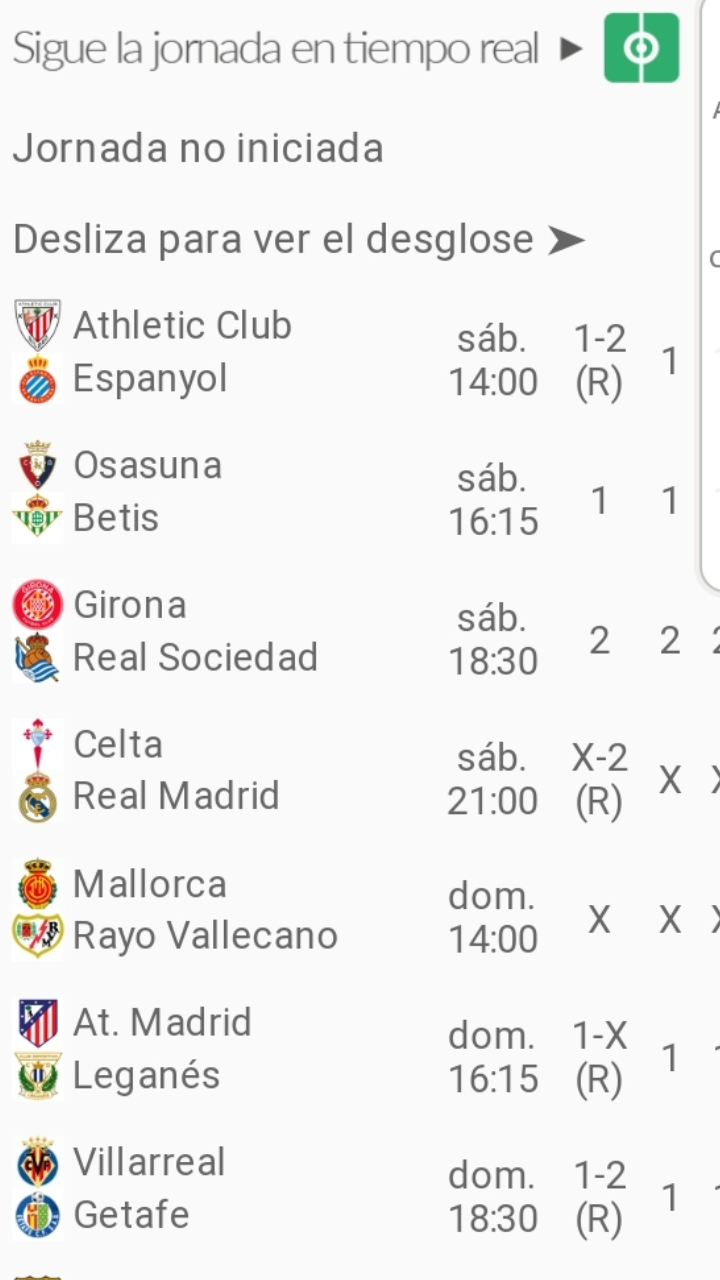Tap the Villarreal club crest
The width and height of the screenshot is (720, 1280).
[38, 1162]
